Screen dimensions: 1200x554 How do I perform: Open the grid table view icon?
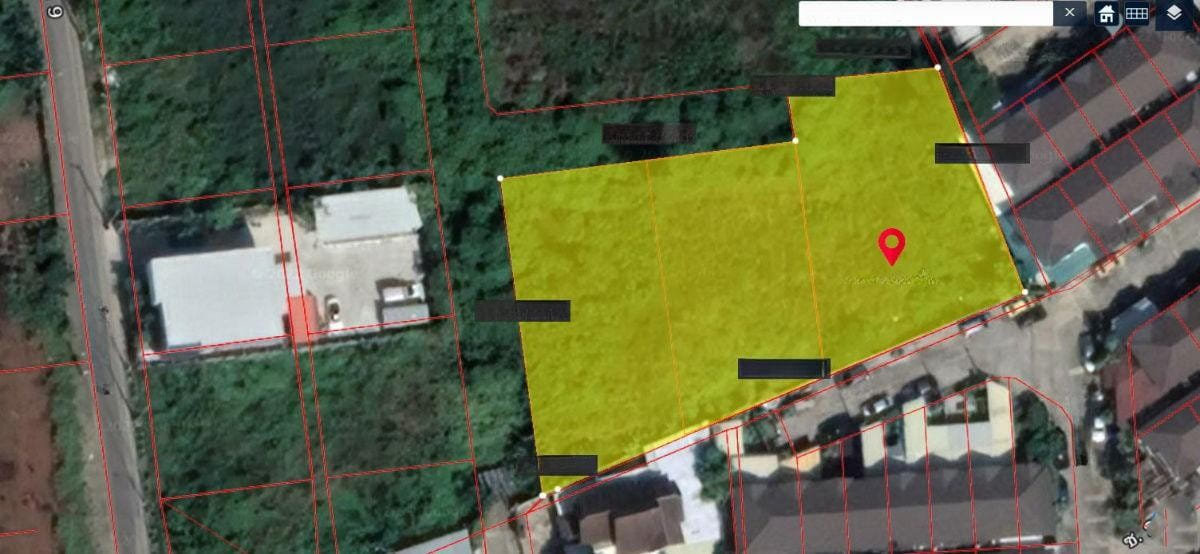point(1136,13)
